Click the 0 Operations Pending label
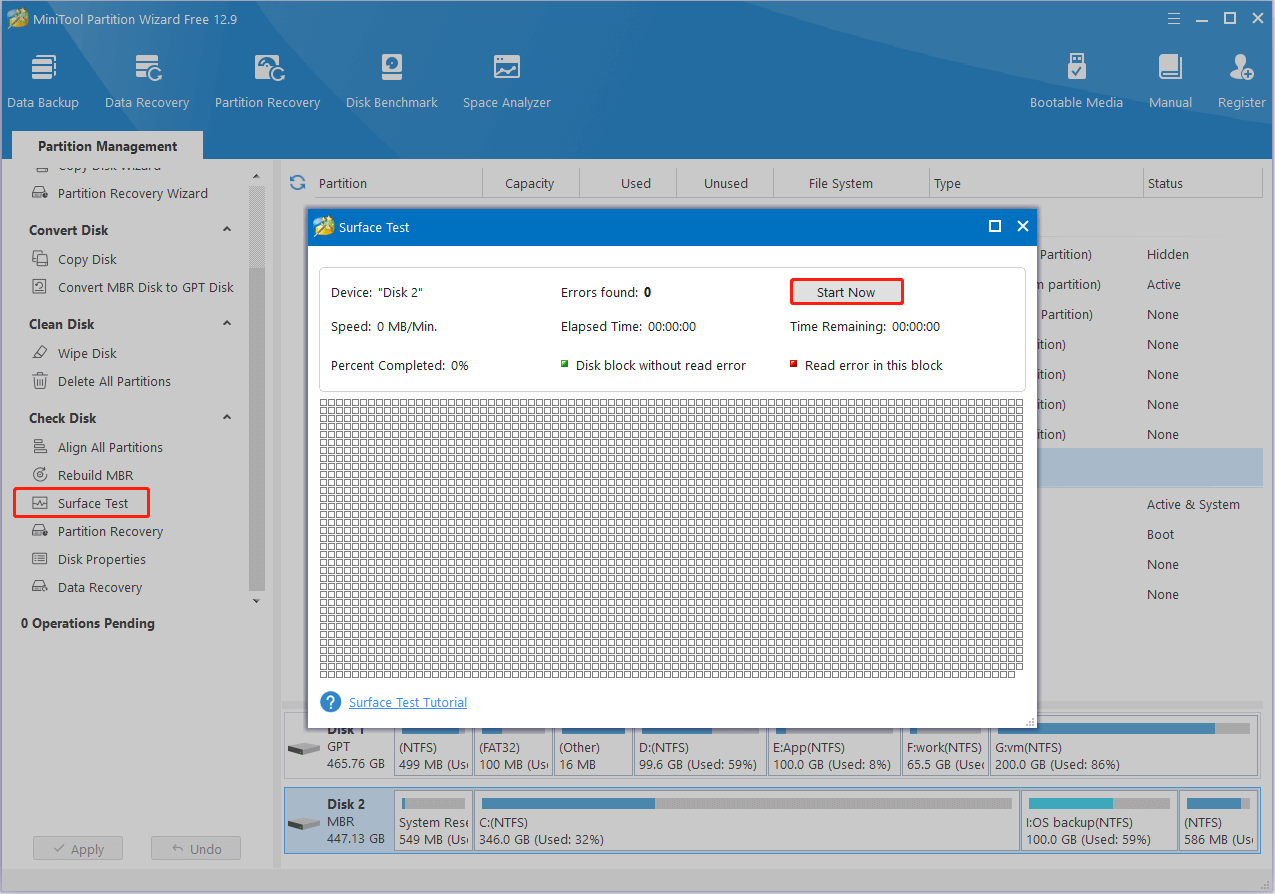This screenshot has width=1275, height=894. coord(88,623)
